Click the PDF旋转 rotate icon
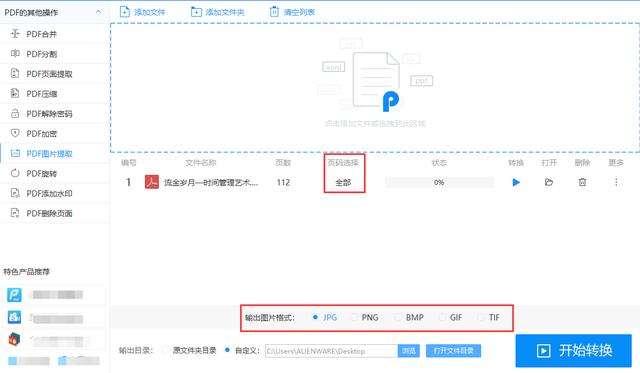 pyautogui.click(x=15, y=173)
